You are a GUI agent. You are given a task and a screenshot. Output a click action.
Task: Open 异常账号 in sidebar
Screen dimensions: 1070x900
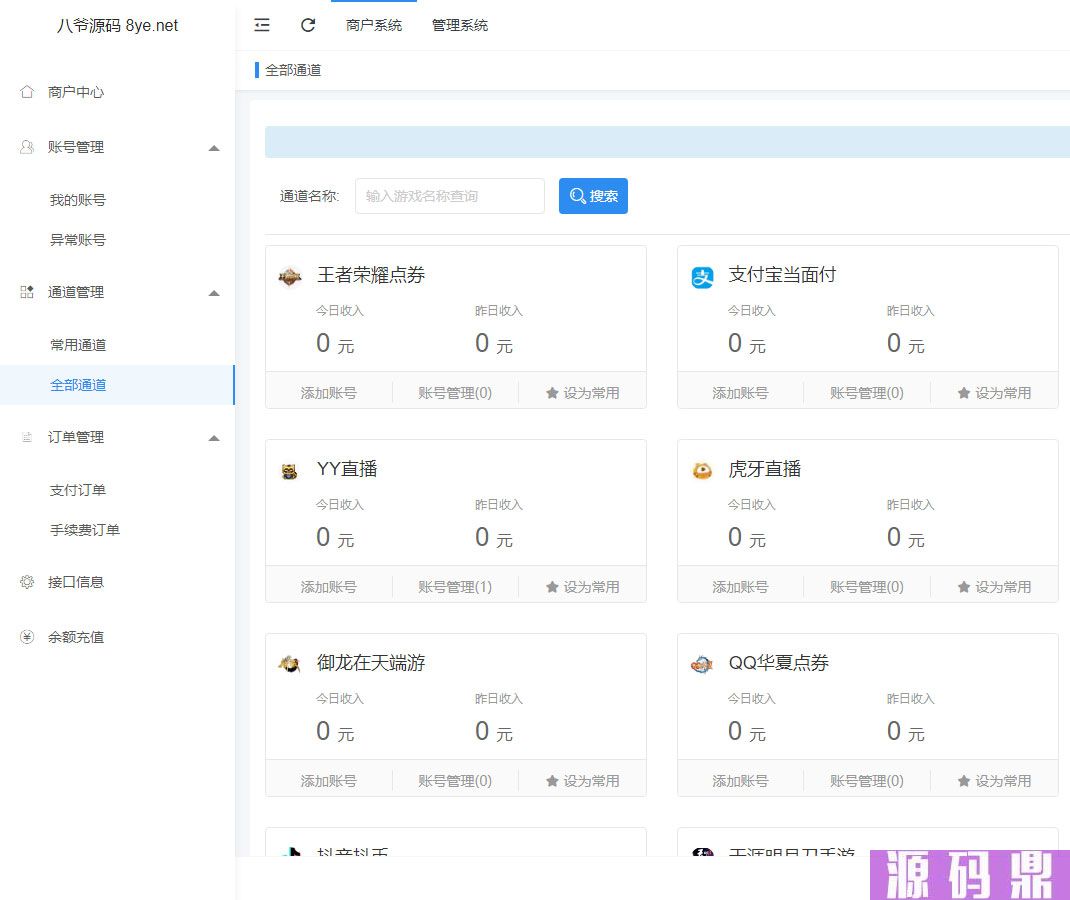click(78, 239)
